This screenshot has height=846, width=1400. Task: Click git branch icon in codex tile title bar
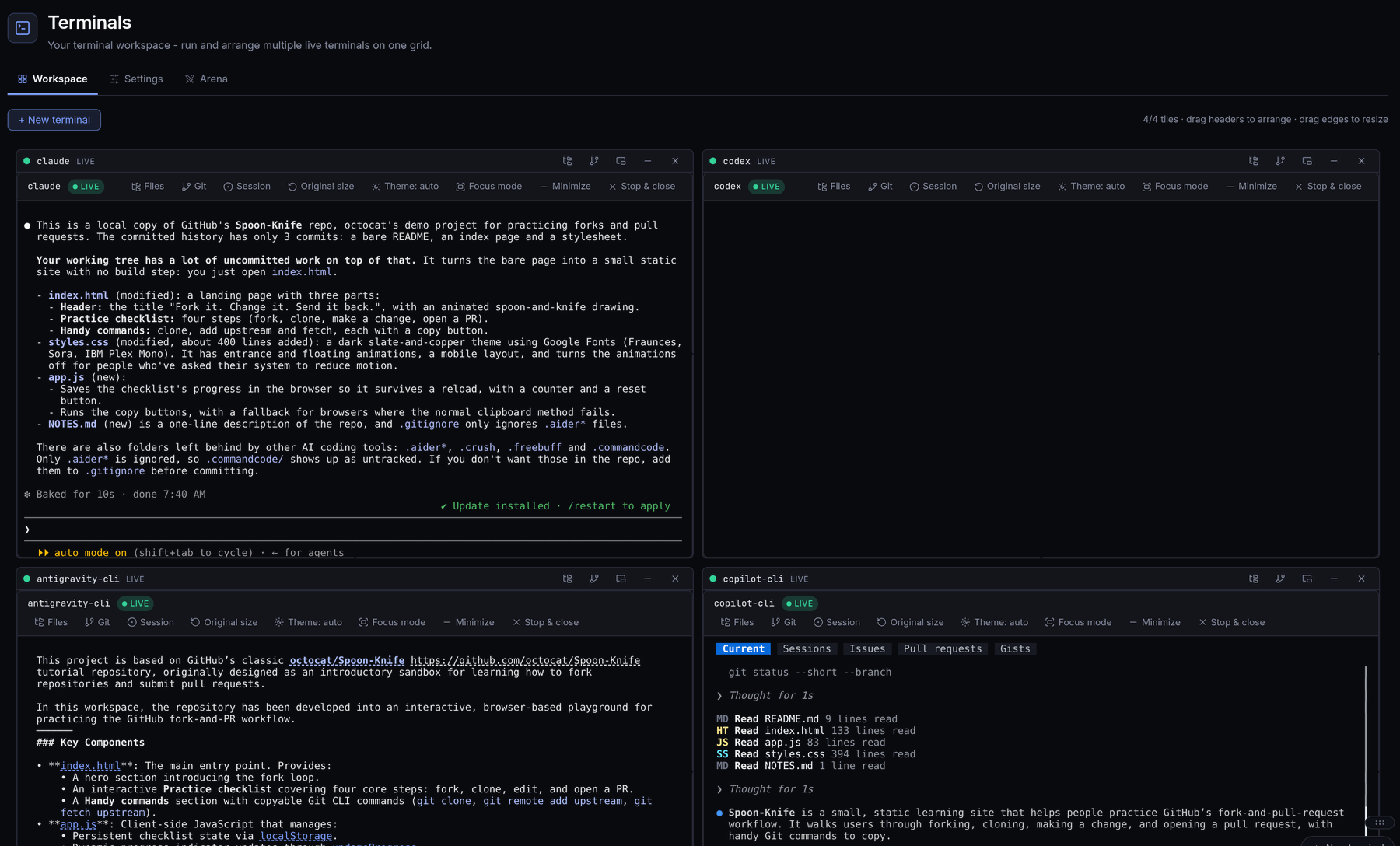pyautogui.click(x=1280, y=161)
